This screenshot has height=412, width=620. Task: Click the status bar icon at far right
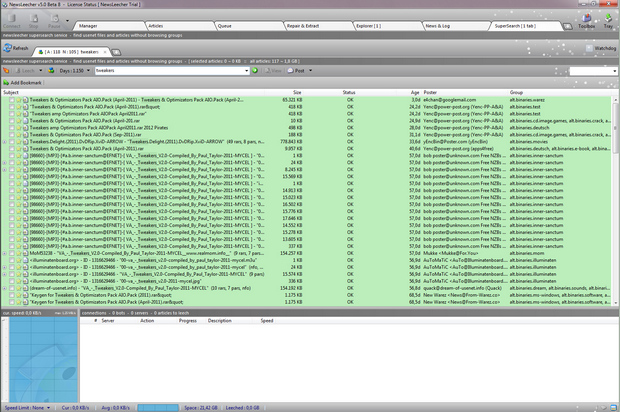613,408
